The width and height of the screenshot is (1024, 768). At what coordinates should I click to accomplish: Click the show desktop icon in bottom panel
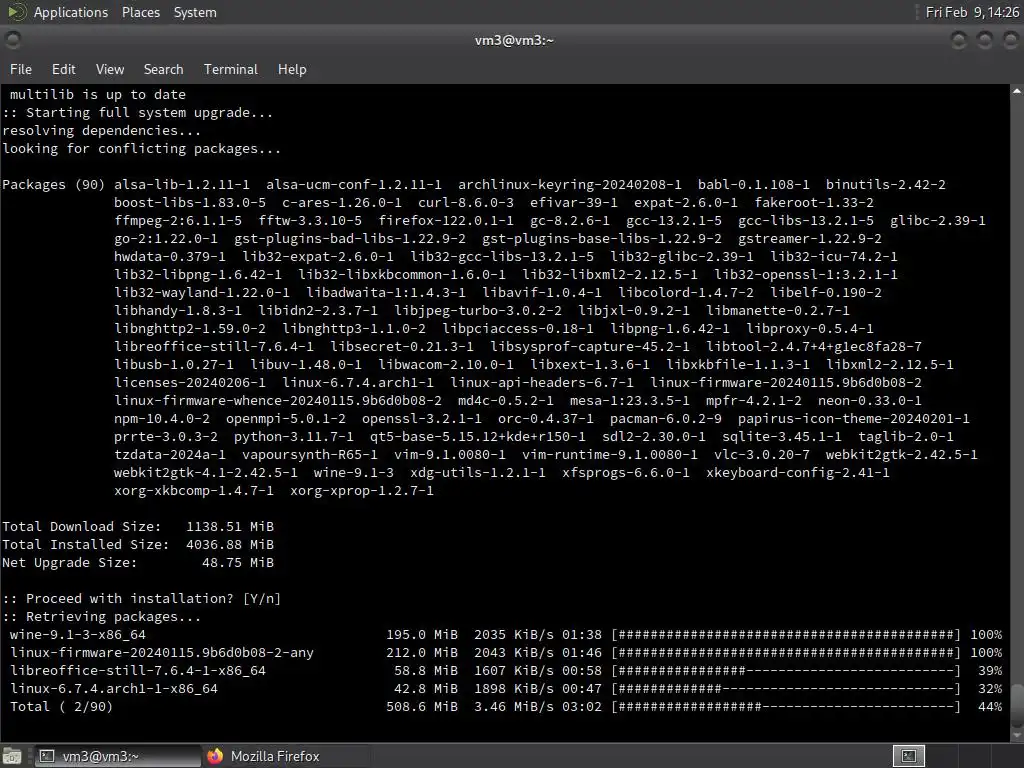pos(12,756)
